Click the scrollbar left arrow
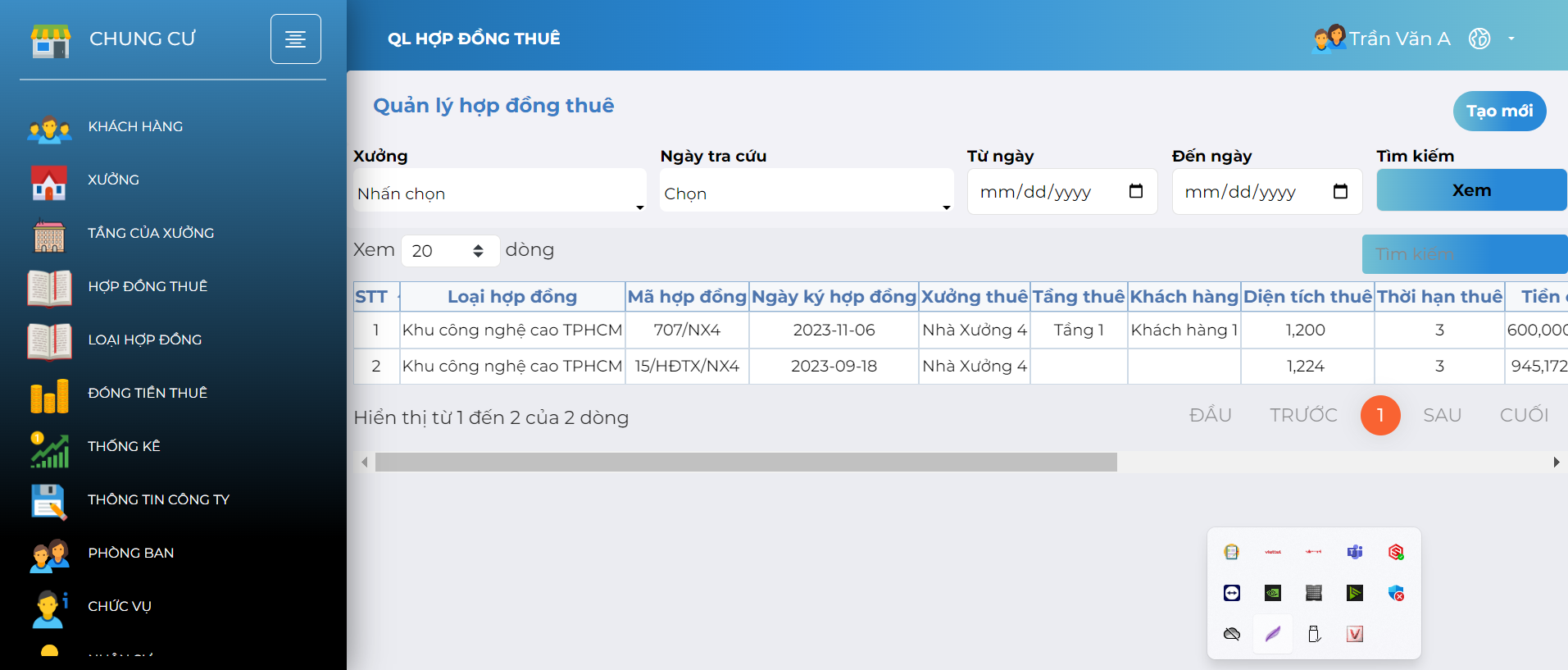 tap(364, 463)
